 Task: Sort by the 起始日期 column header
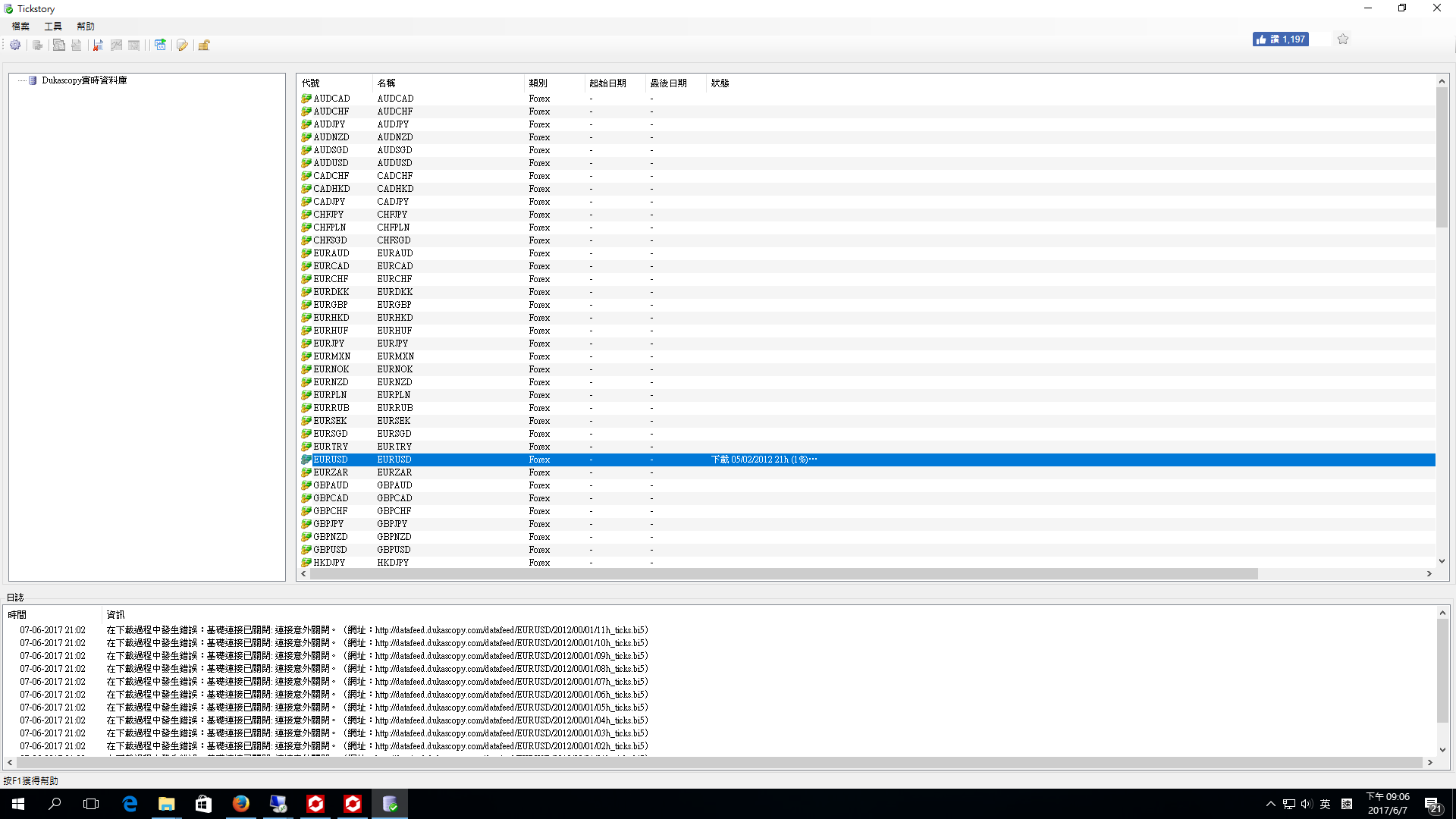coord(615,83)
